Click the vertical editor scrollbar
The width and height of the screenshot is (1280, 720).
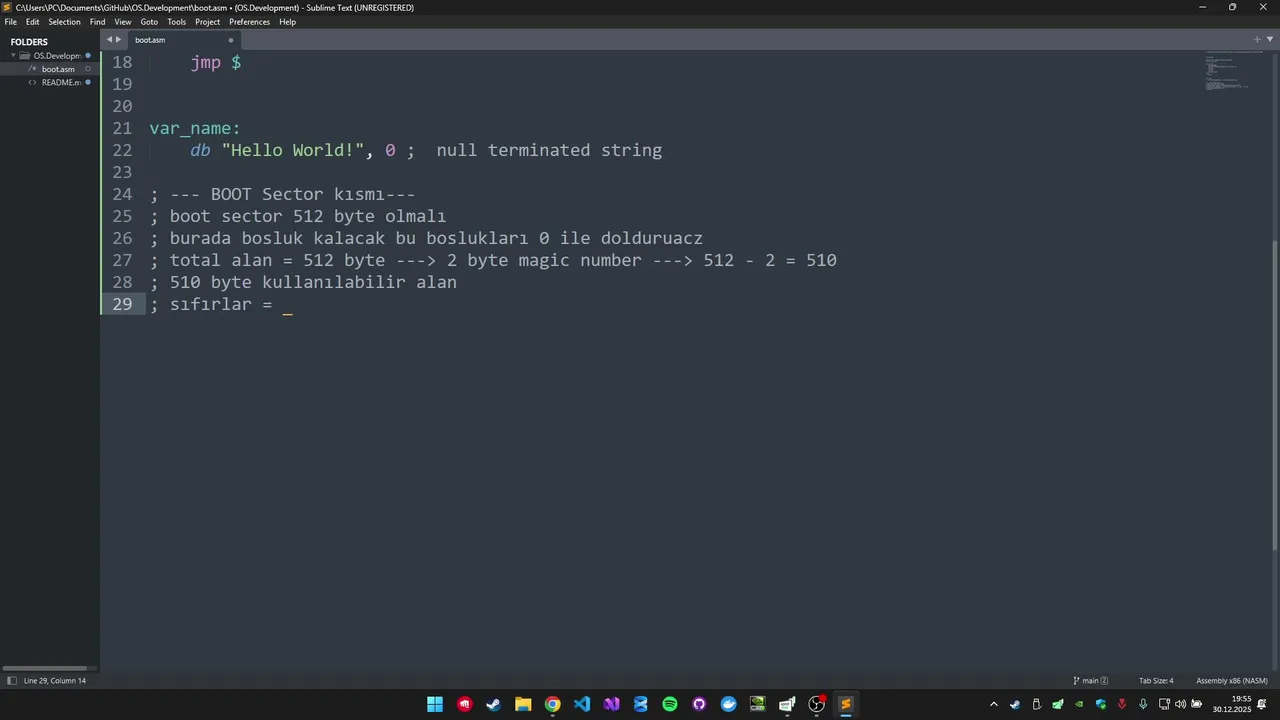(1275, 395)
